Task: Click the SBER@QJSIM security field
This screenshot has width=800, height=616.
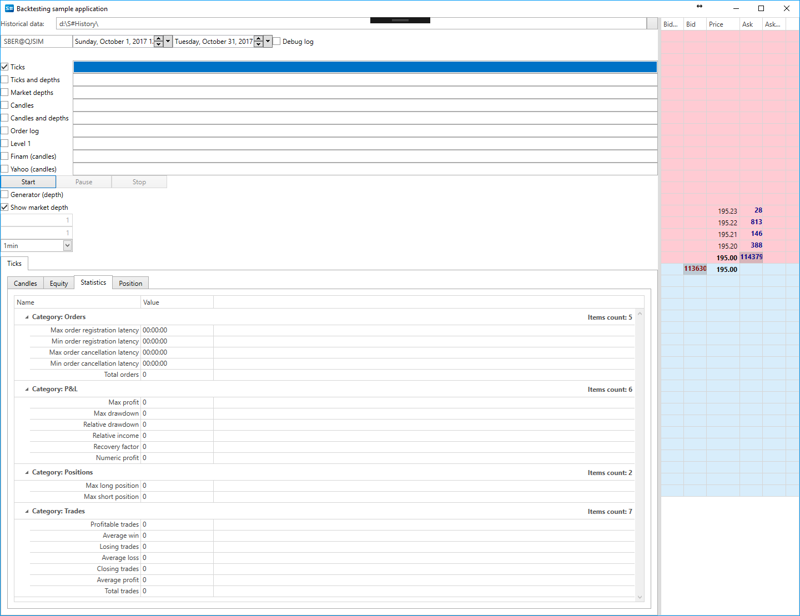Action: tap(37, 42)
